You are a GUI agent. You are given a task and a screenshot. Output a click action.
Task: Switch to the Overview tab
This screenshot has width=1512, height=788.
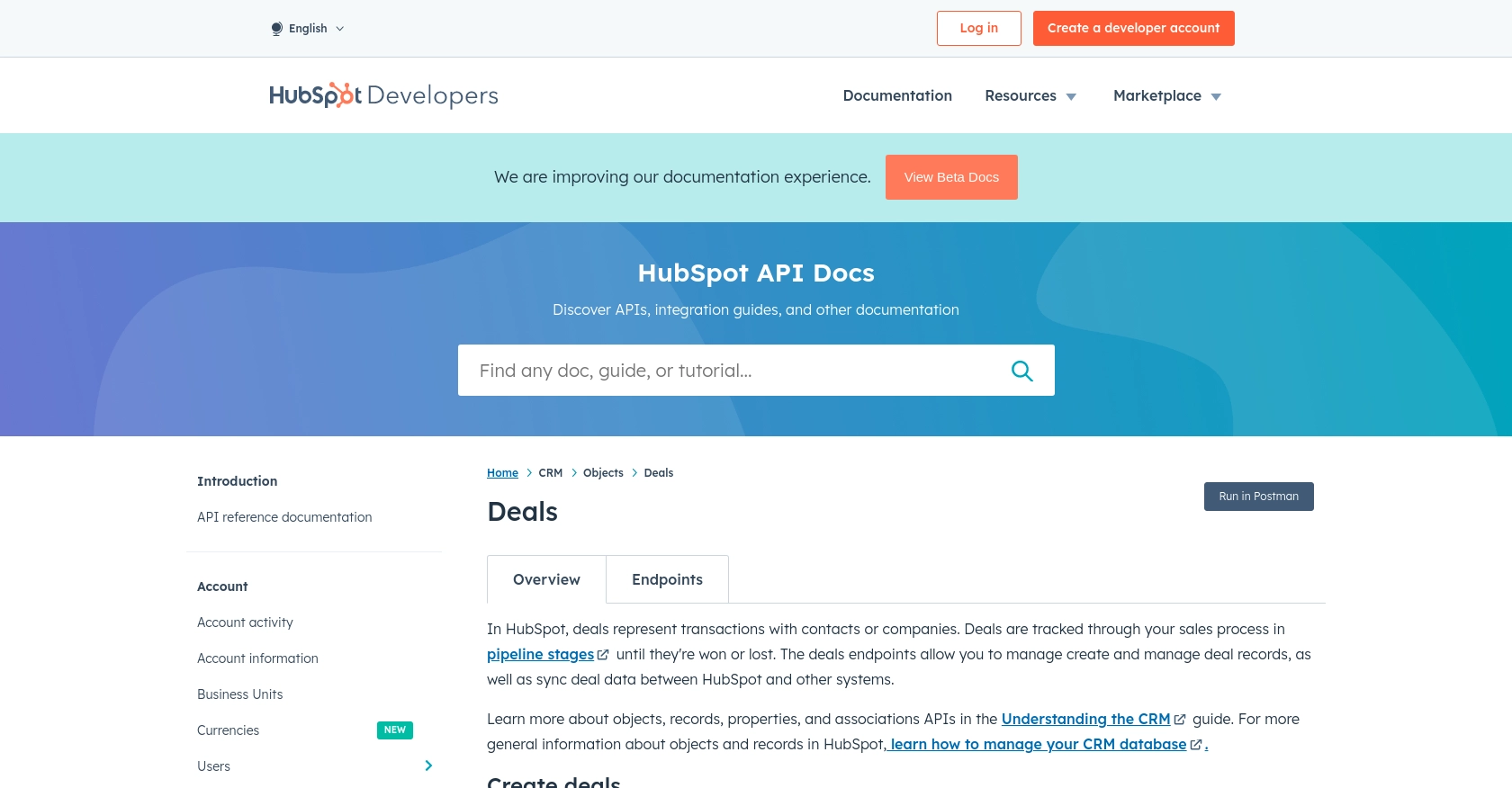pyautogui.click(x=546, y=579)
